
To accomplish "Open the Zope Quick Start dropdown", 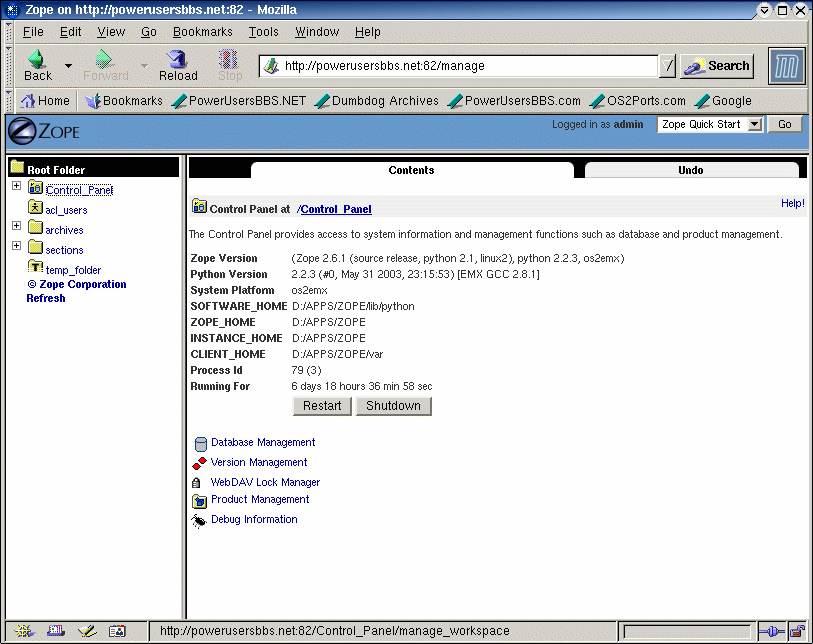I will point(710,124).
